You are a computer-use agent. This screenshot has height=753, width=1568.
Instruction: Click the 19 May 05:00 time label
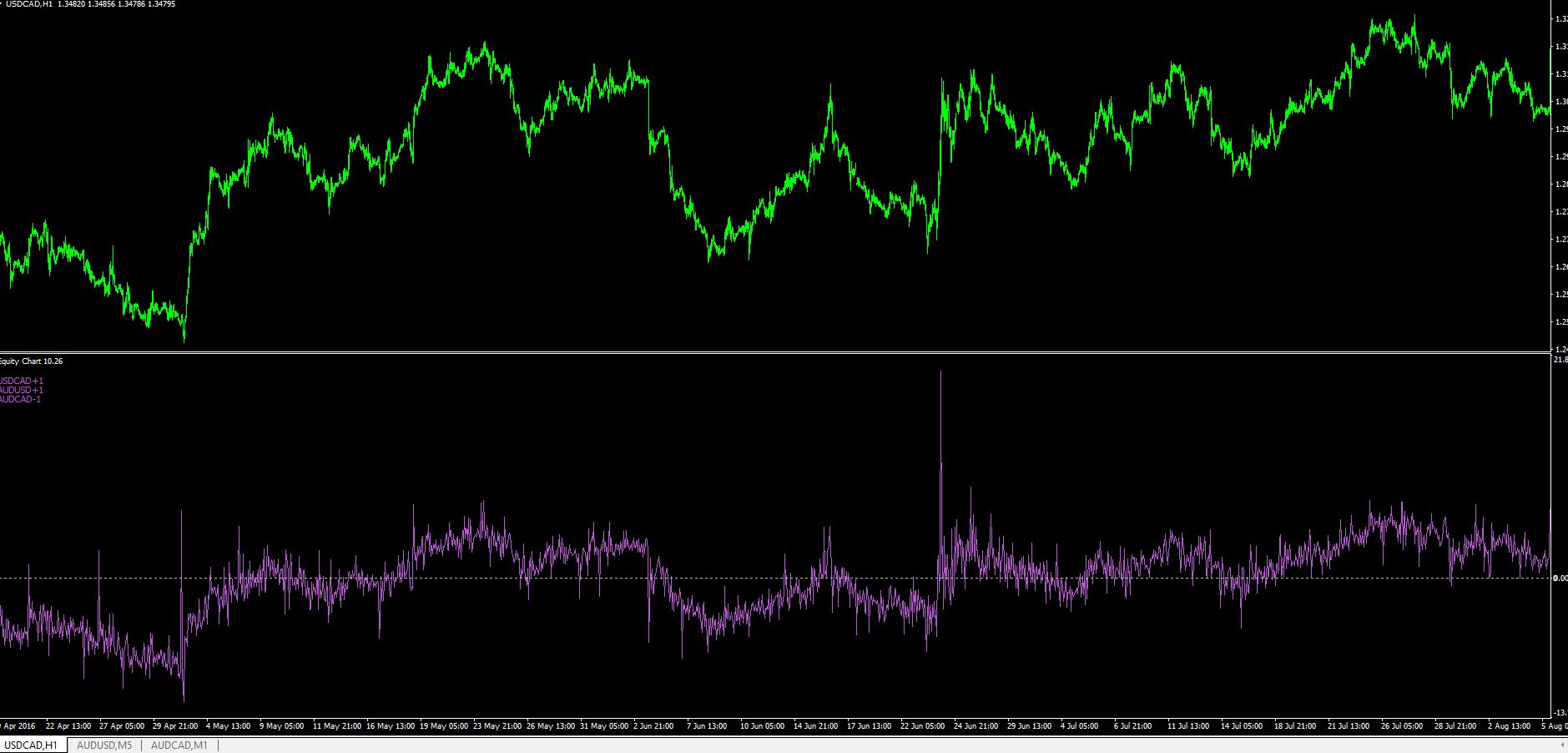444,725
